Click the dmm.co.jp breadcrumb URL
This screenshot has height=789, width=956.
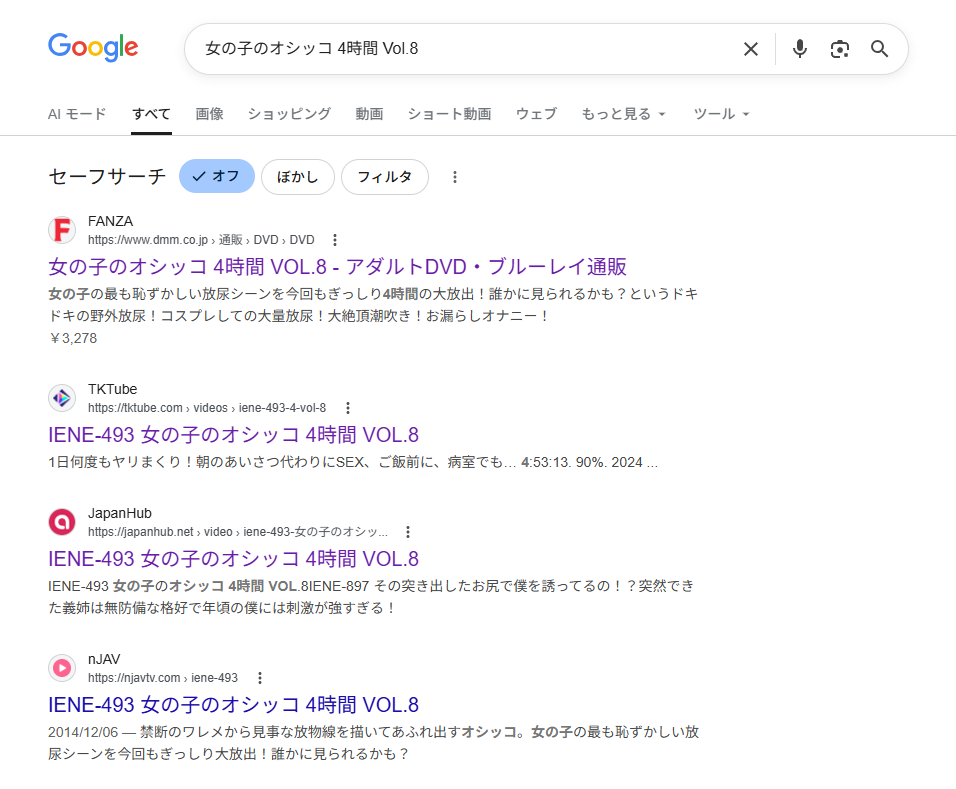click(201, 240)
